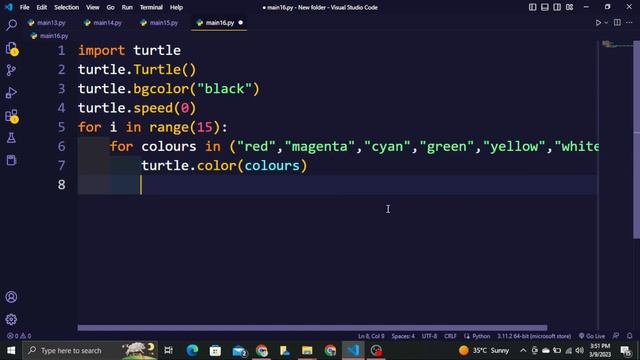Open the Terminal menu
Screen dimensions: 640x360
[x=151, y=7]
